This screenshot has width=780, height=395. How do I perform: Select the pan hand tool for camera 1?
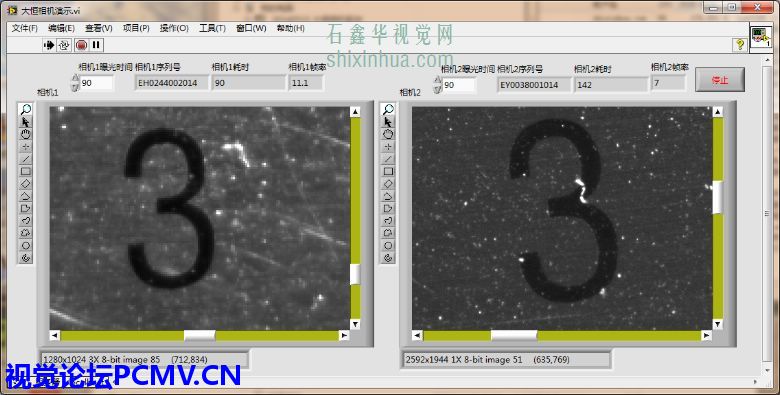[25, 134]
